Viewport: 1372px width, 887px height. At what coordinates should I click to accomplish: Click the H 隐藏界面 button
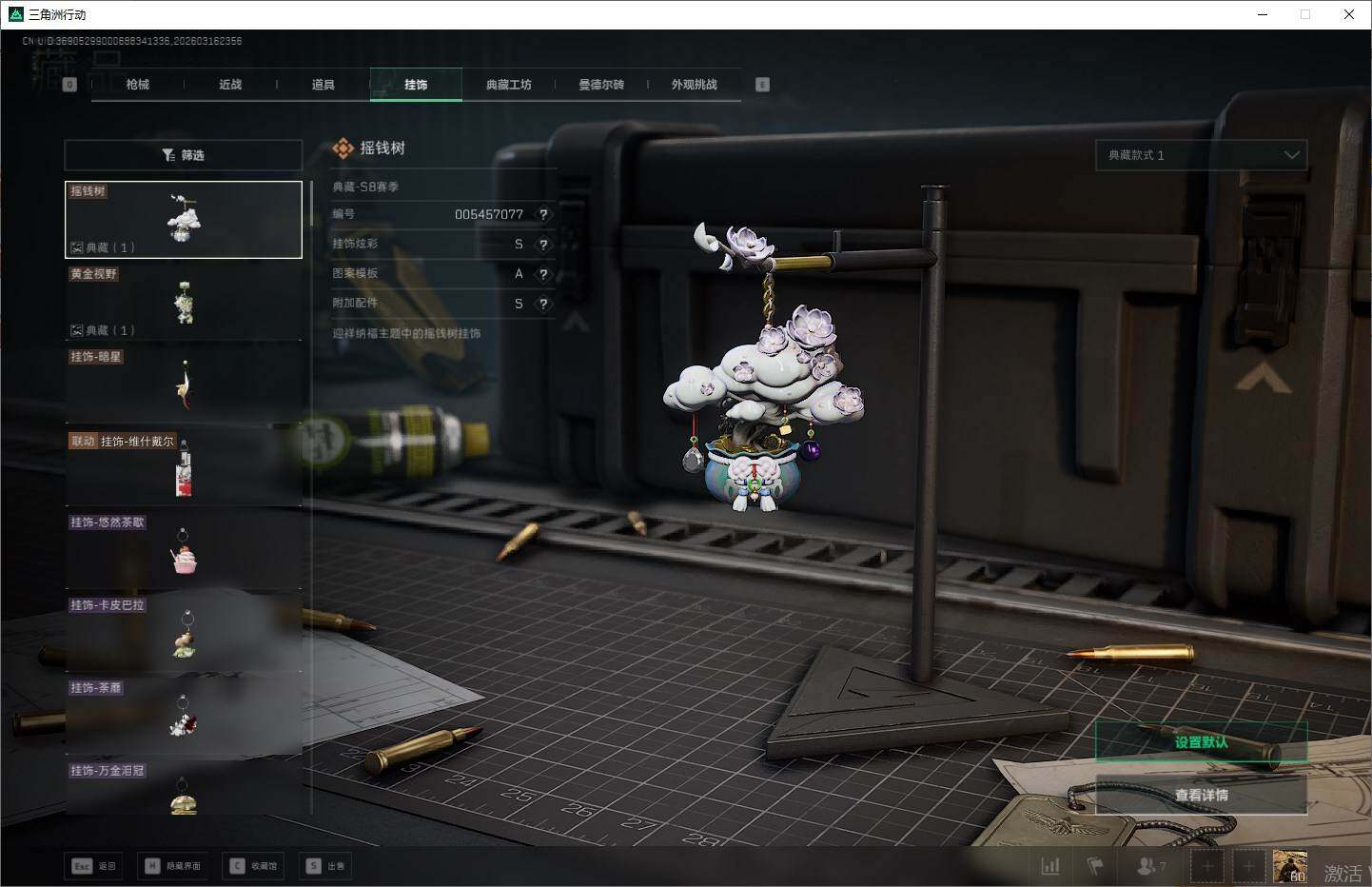point(173,866)
